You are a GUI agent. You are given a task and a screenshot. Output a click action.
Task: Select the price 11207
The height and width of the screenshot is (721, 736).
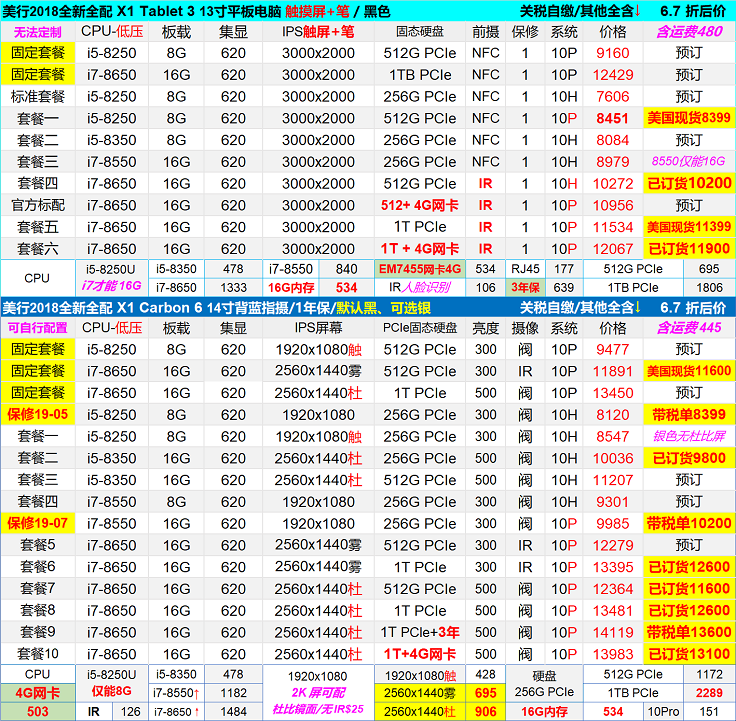[613, 480]
